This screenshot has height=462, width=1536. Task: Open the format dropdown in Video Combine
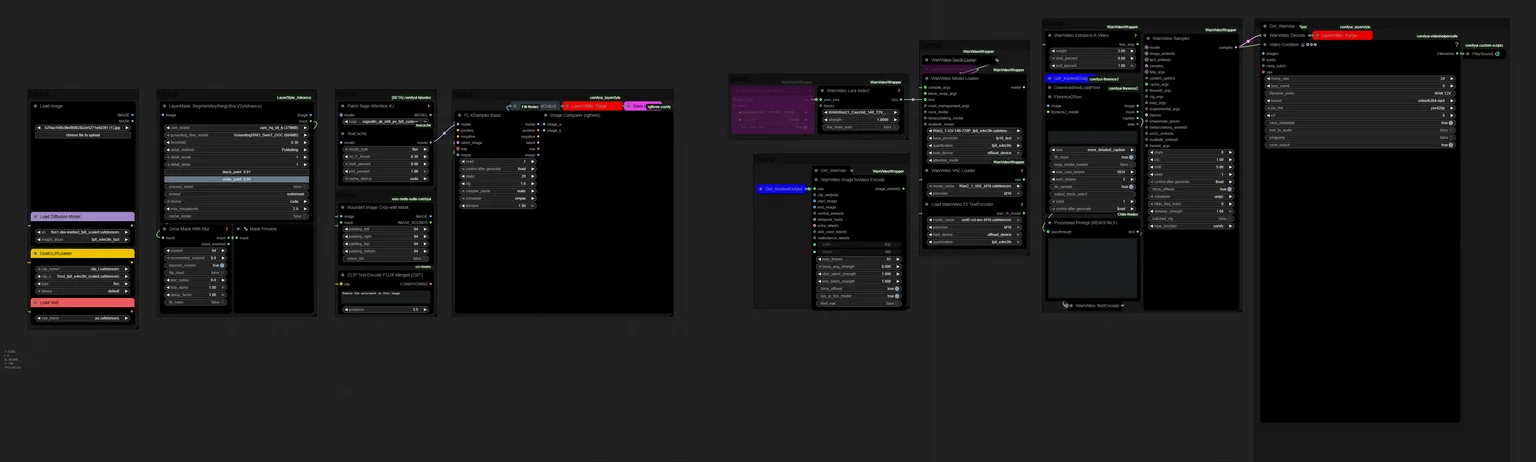pos(1360,100)
